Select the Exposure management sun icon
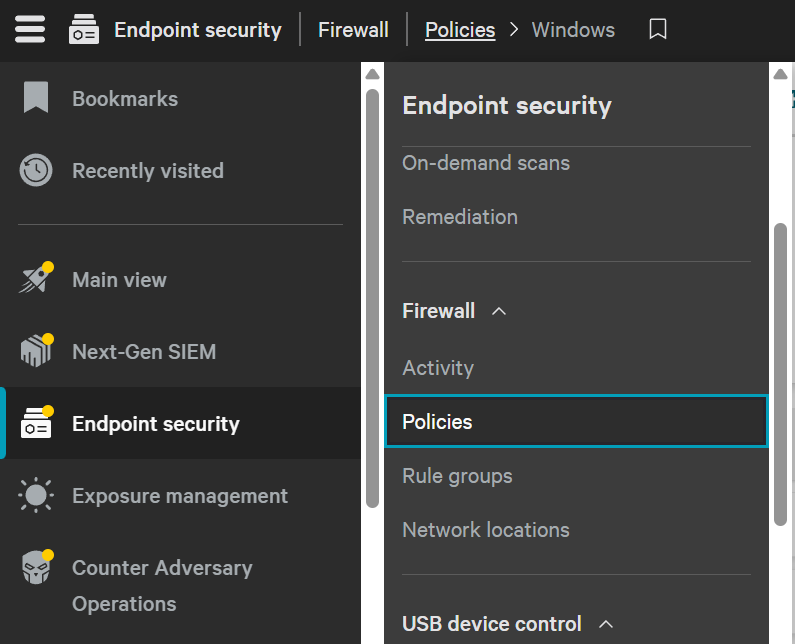 tap(36, 495)
